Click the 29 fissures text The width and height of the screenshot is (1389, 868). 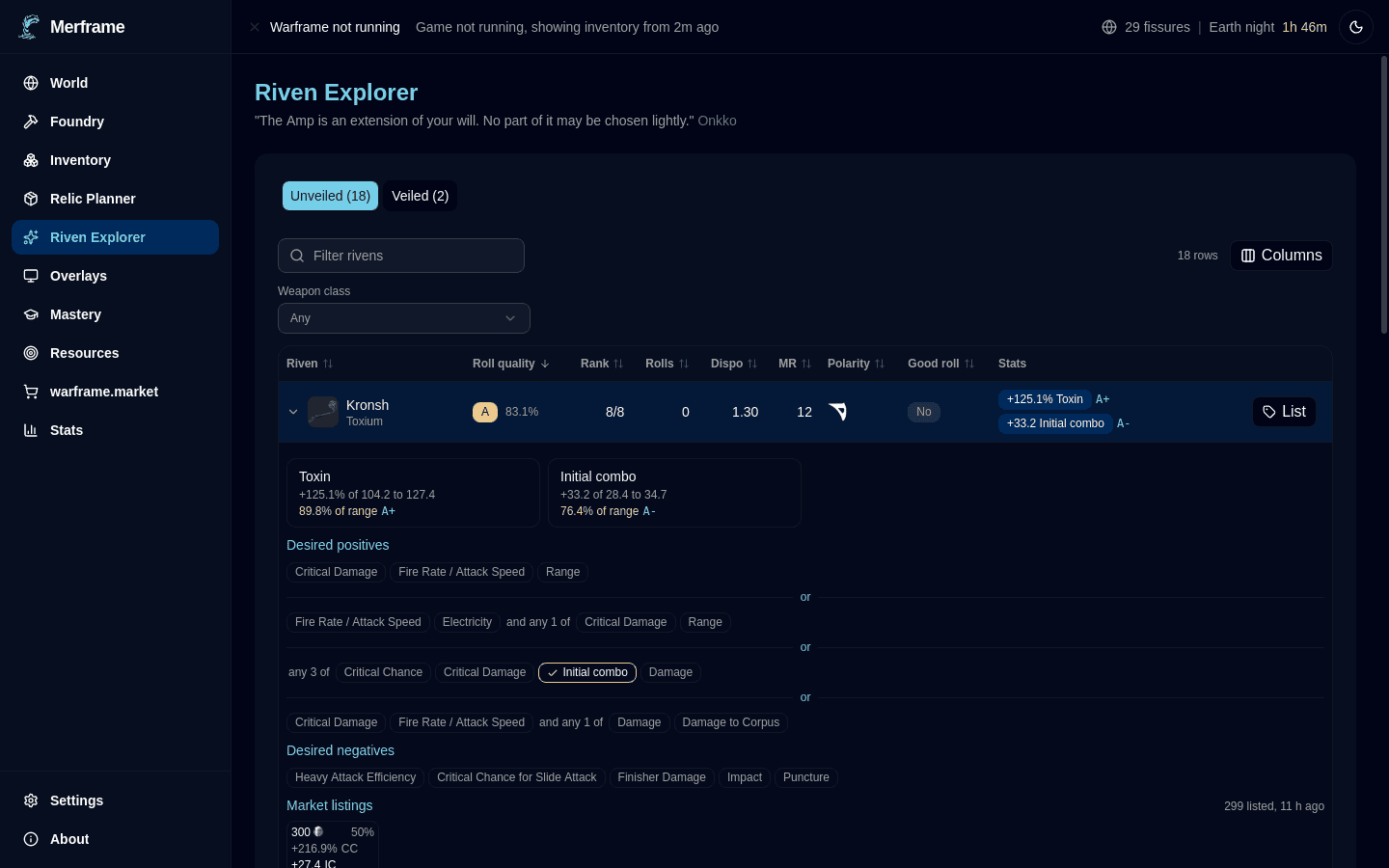pyautogui.click(x=1157, y=27)
